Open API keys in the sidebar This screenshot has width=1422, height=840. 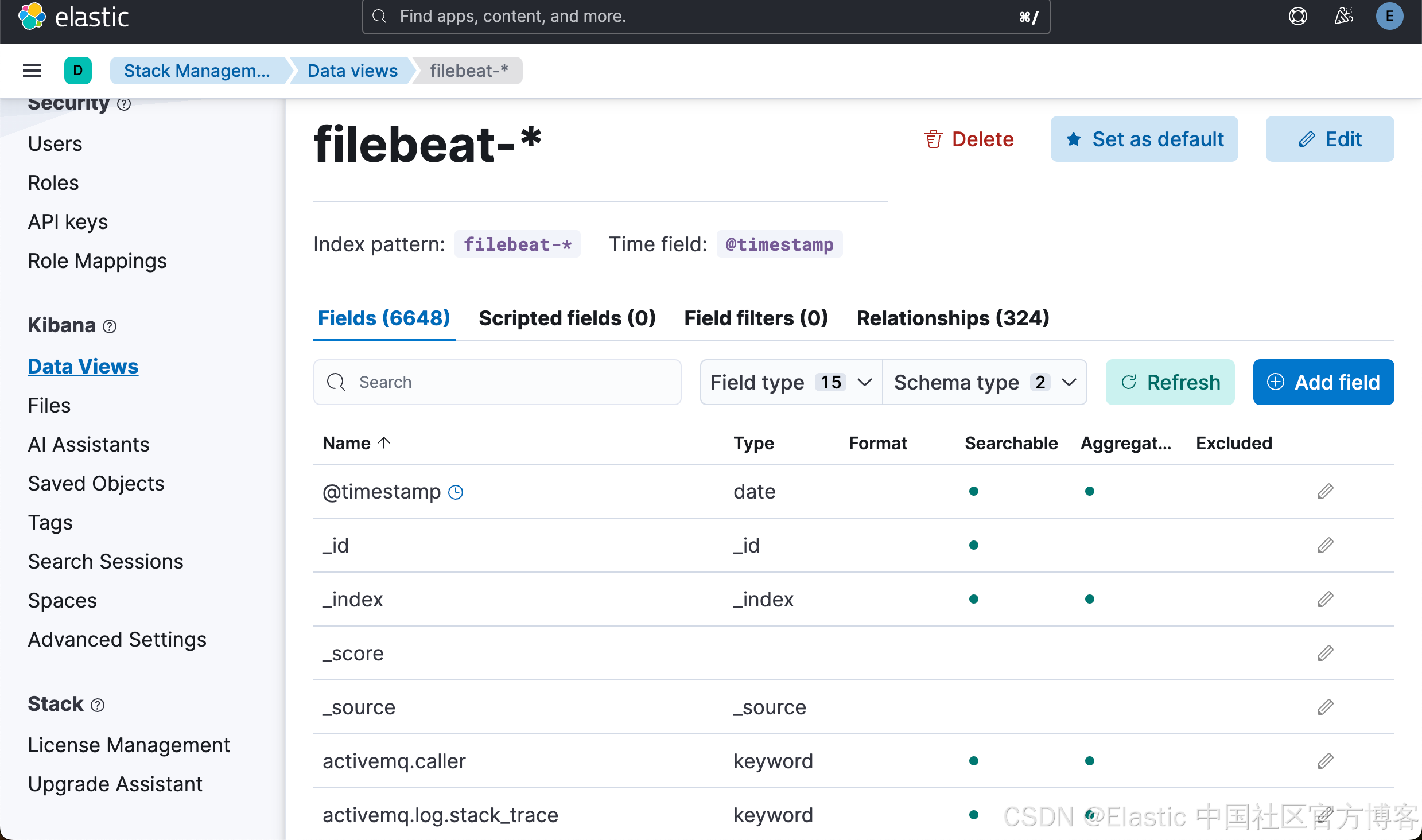point(68,221)
